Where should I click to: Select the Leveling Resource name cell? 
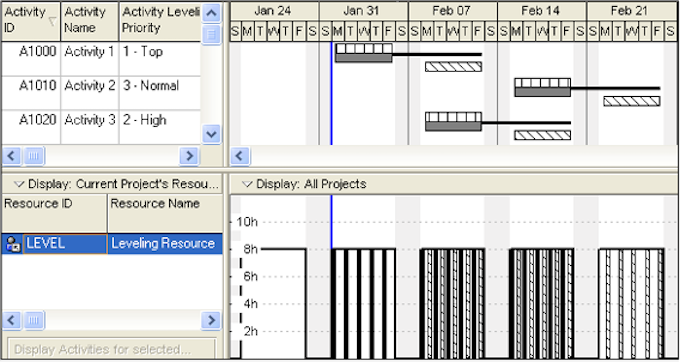(165, 244)
